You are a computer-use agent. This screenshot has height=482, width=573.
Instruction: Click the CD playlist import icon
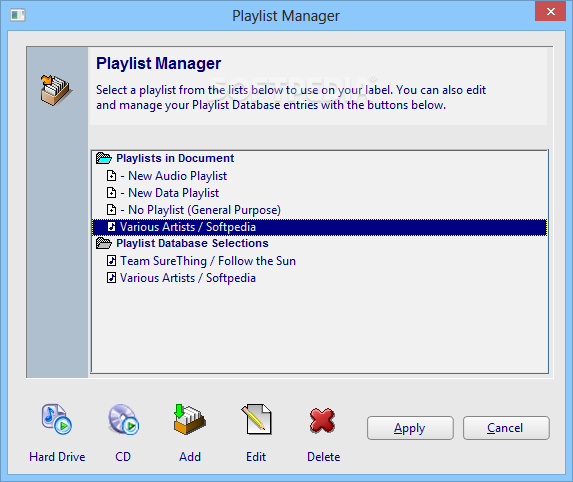point(123,419)
